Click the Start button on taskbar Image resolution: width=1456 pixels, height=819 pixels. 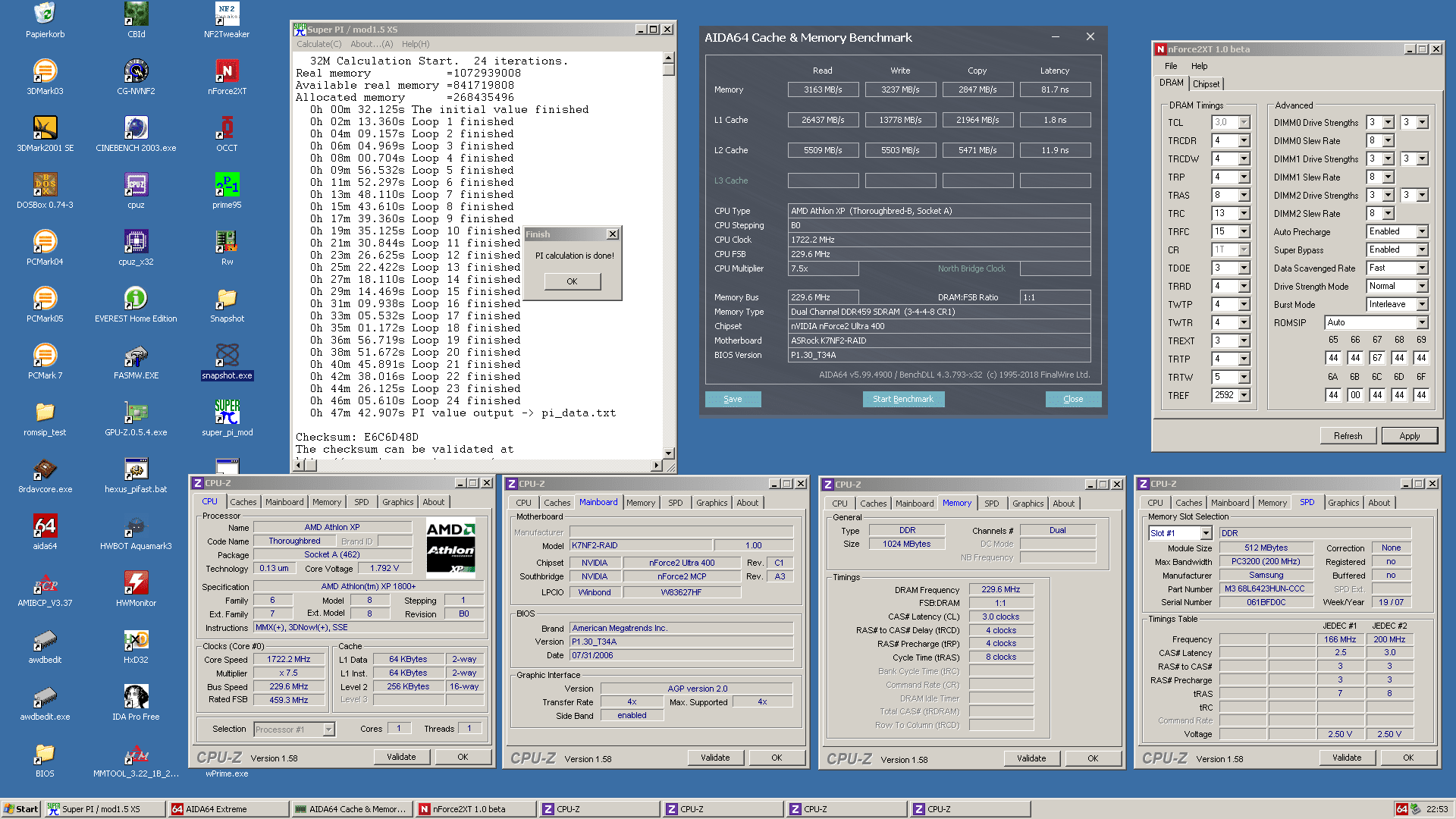click(20, 809)
